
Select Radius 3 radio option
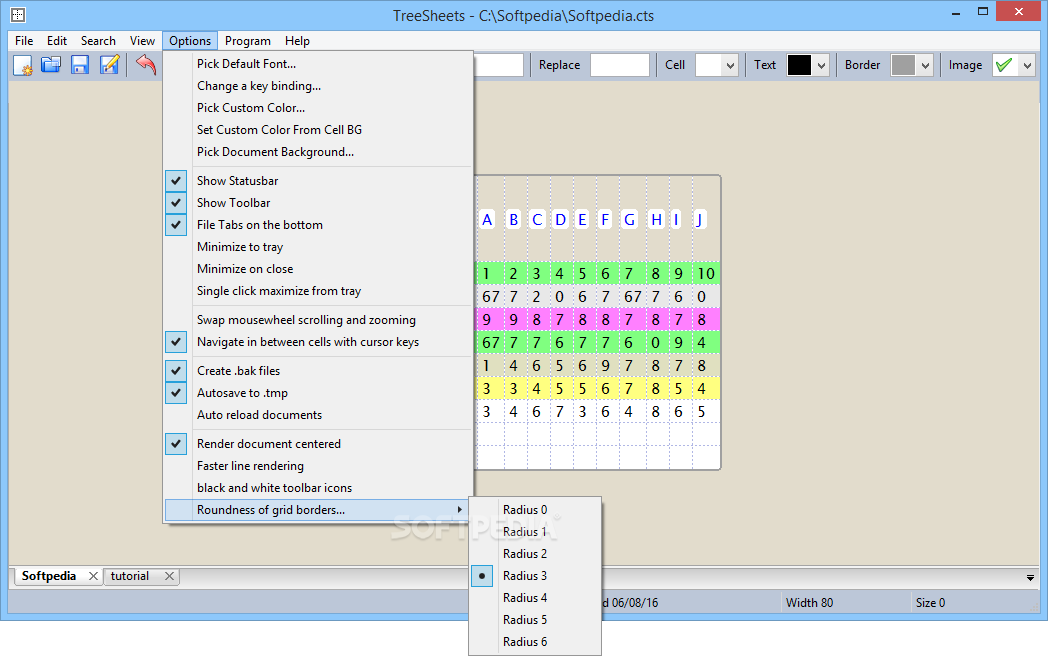[535, 576]
